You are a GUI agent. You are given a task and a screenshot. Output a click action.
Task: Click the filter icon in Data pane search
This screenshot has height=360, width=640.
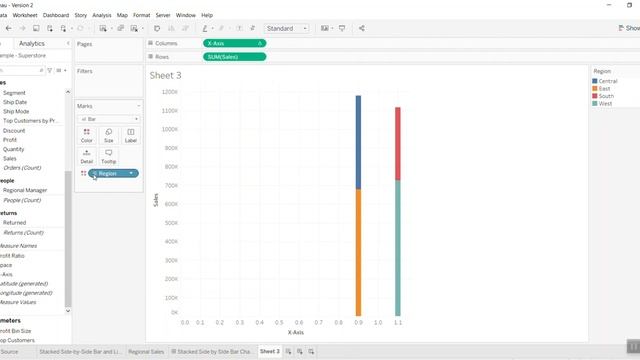[50, 71]
